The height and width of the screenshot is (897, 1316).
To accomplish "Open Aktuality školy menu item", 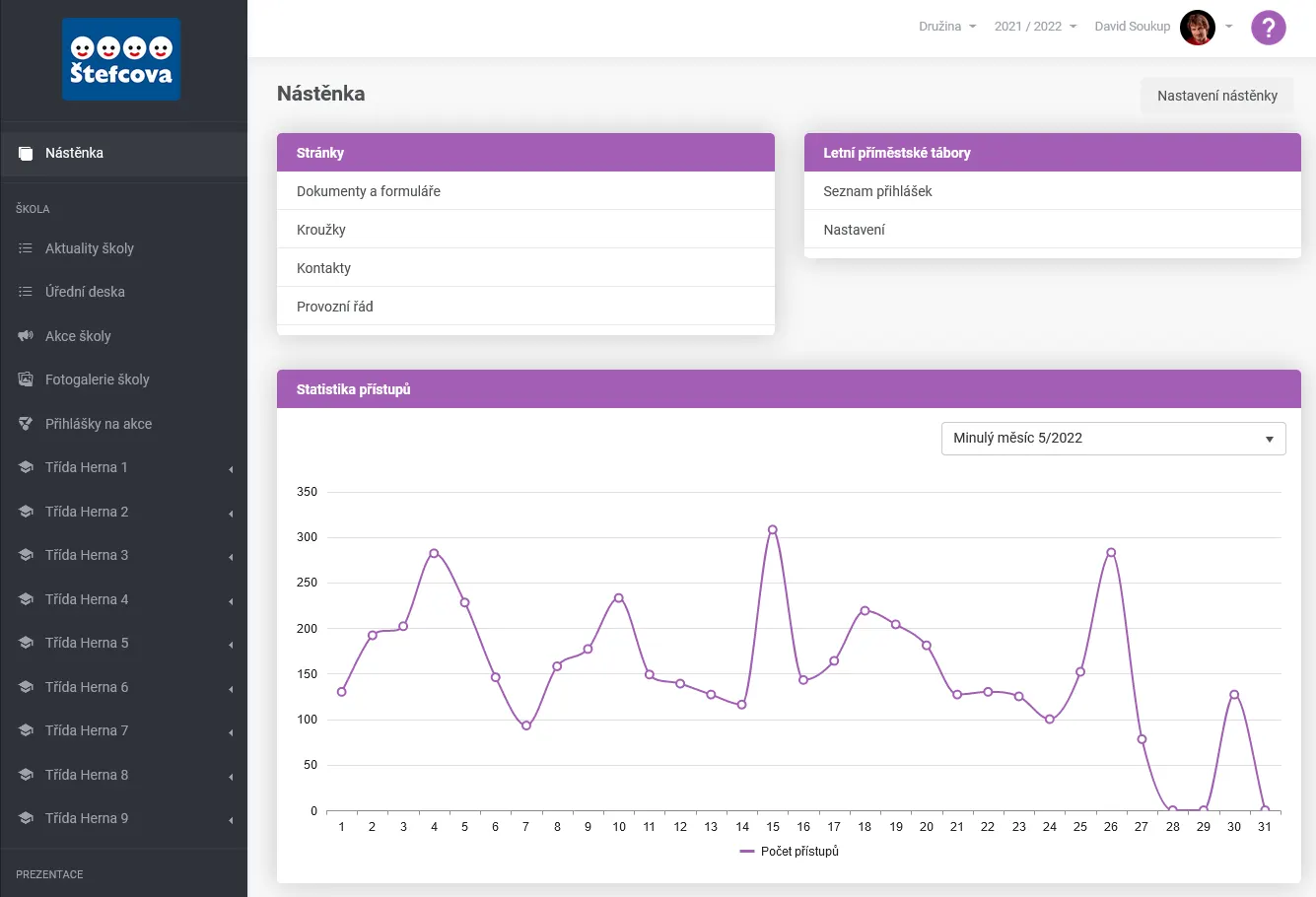I will (123, 248).
